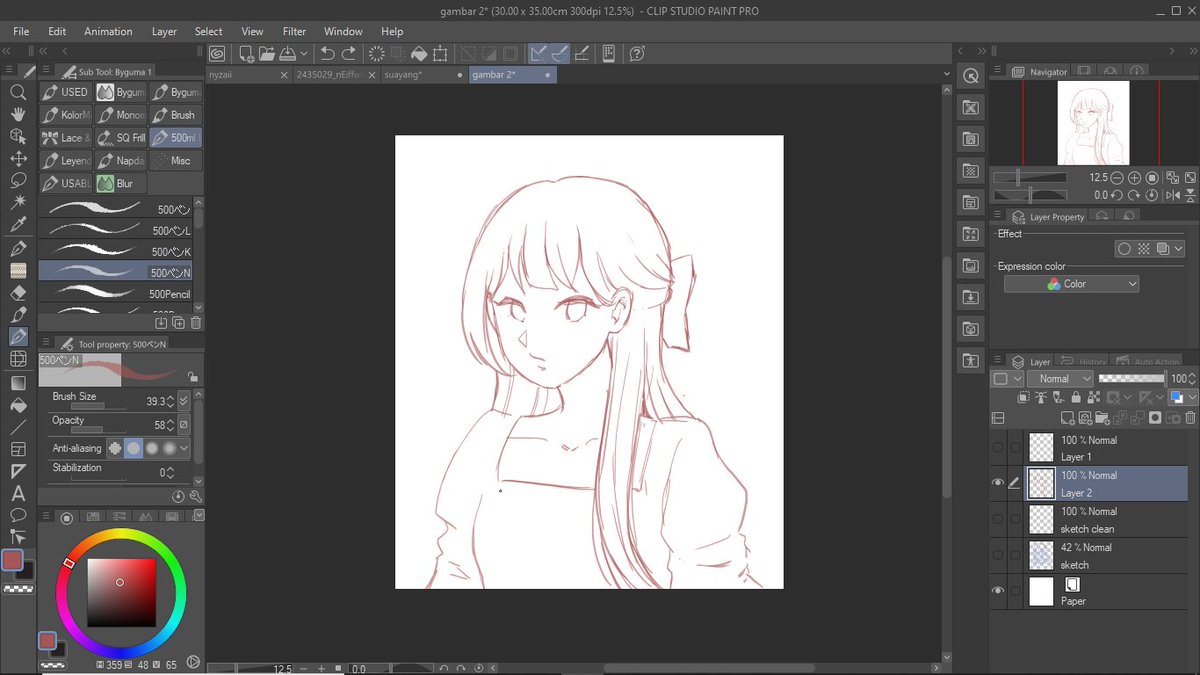Click the New file icon in the command bar
1200x675 pixels.
[246, 54]
